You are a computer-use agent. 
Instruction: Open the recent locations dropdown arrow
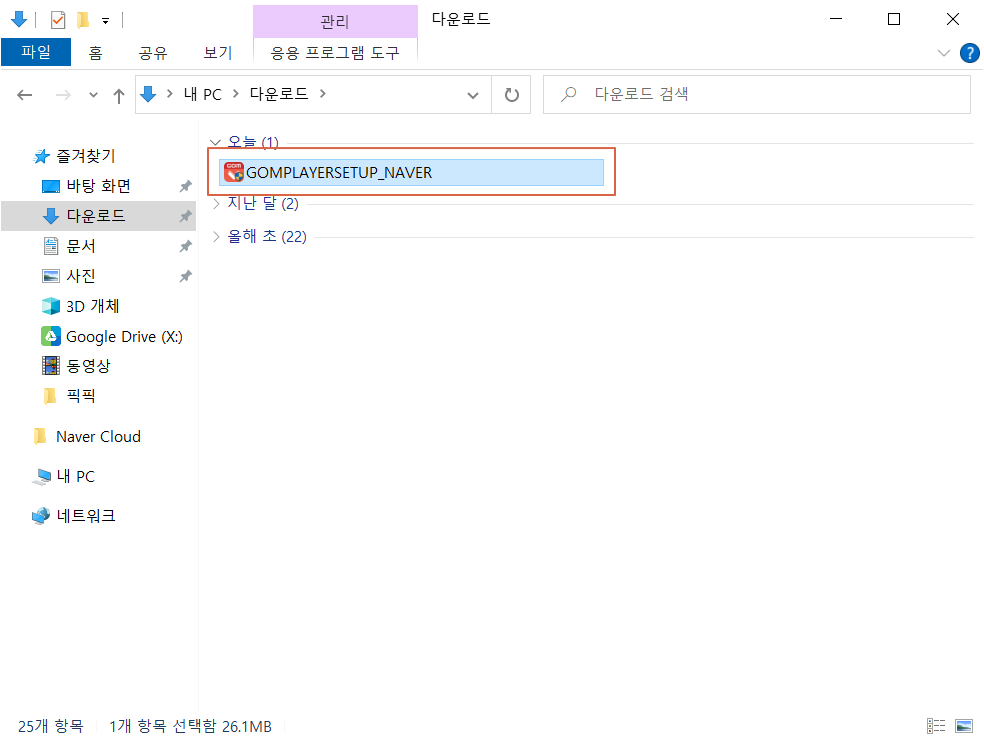click(x=94, y=95)
